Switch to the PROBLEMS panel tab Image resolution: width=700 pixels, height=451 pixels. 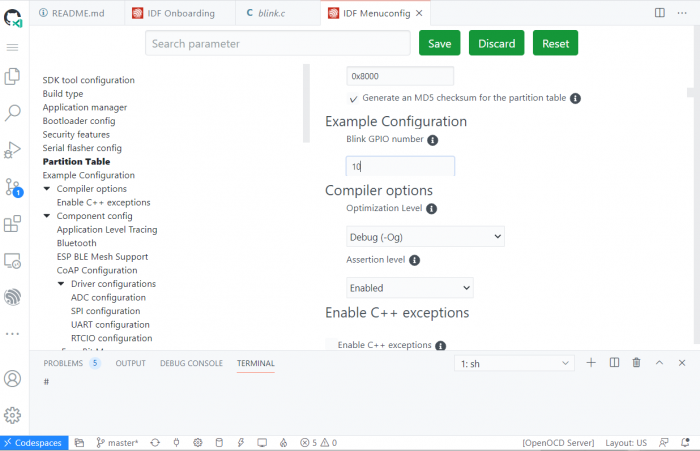(63, 363)
